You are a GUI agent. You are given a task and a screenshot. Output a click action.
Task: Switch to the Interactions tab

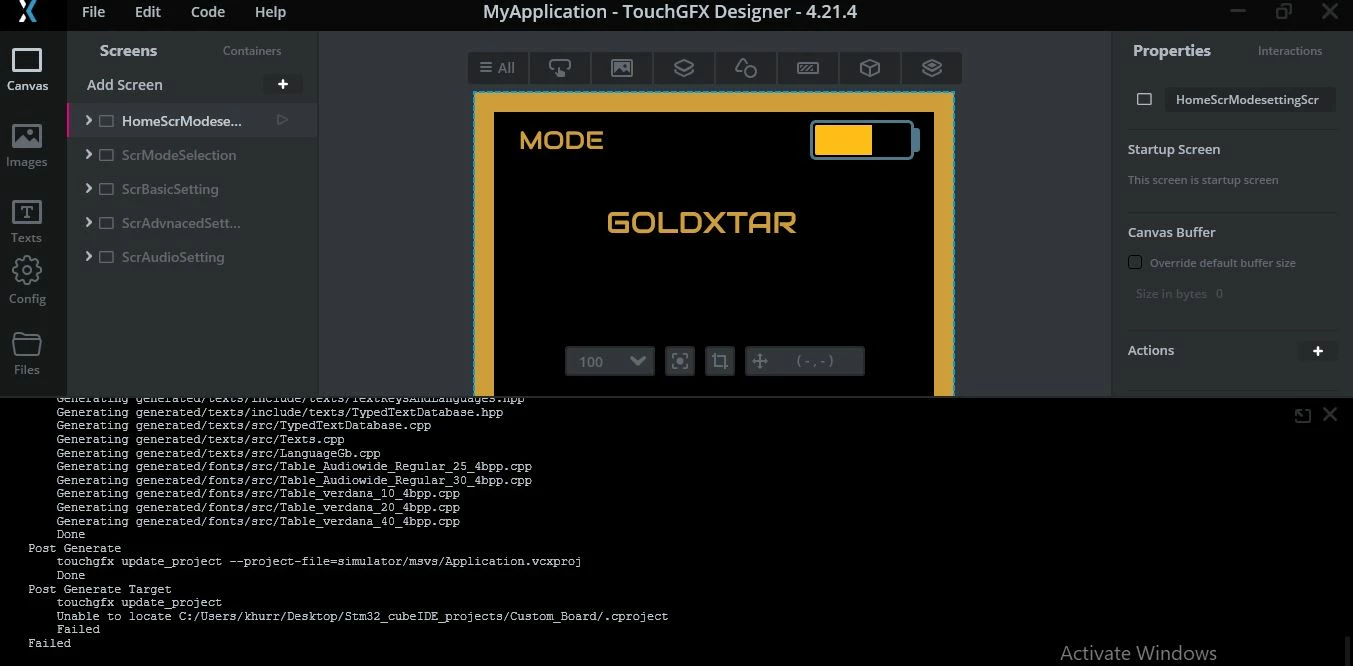pos(1289,51)
